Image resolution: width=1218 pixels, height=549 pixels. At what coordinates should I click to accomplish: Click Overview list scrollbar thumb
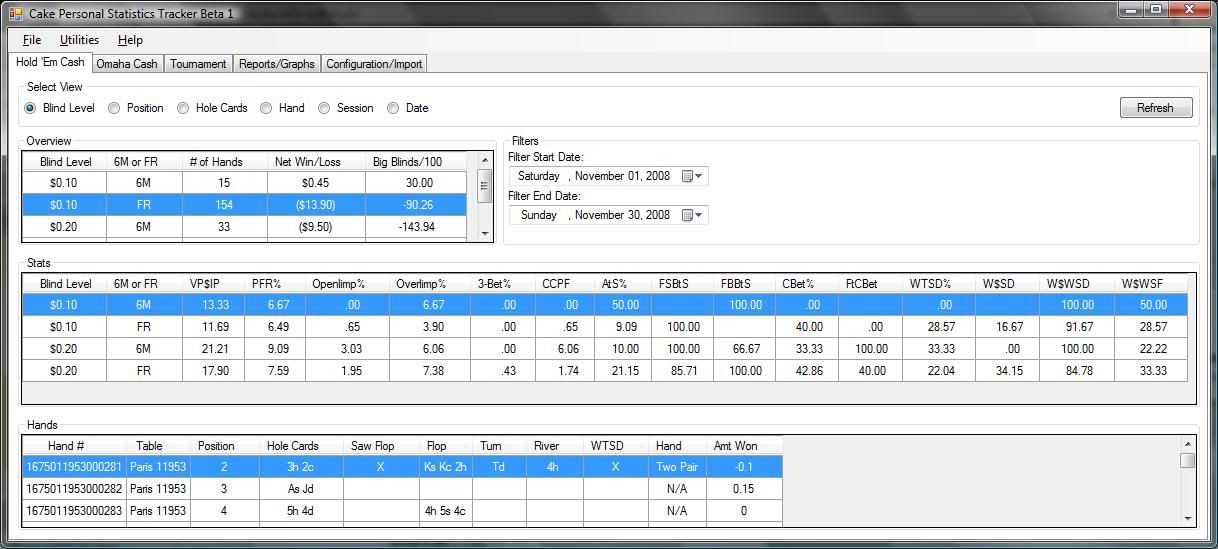[x=485, y=185]
